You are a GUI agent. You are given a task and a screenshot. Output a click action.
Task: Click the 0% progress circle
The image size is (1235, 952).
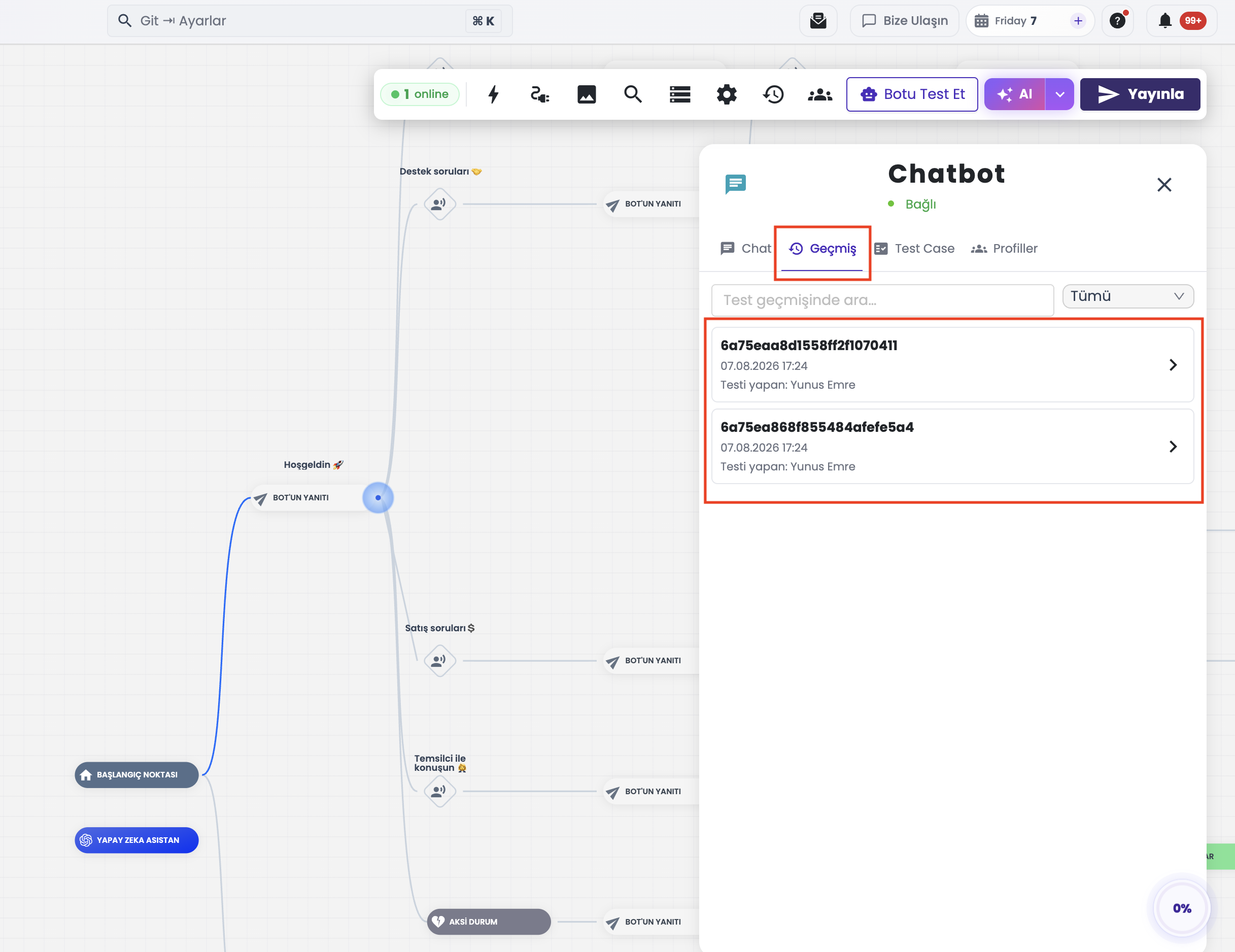(1181, 908)
